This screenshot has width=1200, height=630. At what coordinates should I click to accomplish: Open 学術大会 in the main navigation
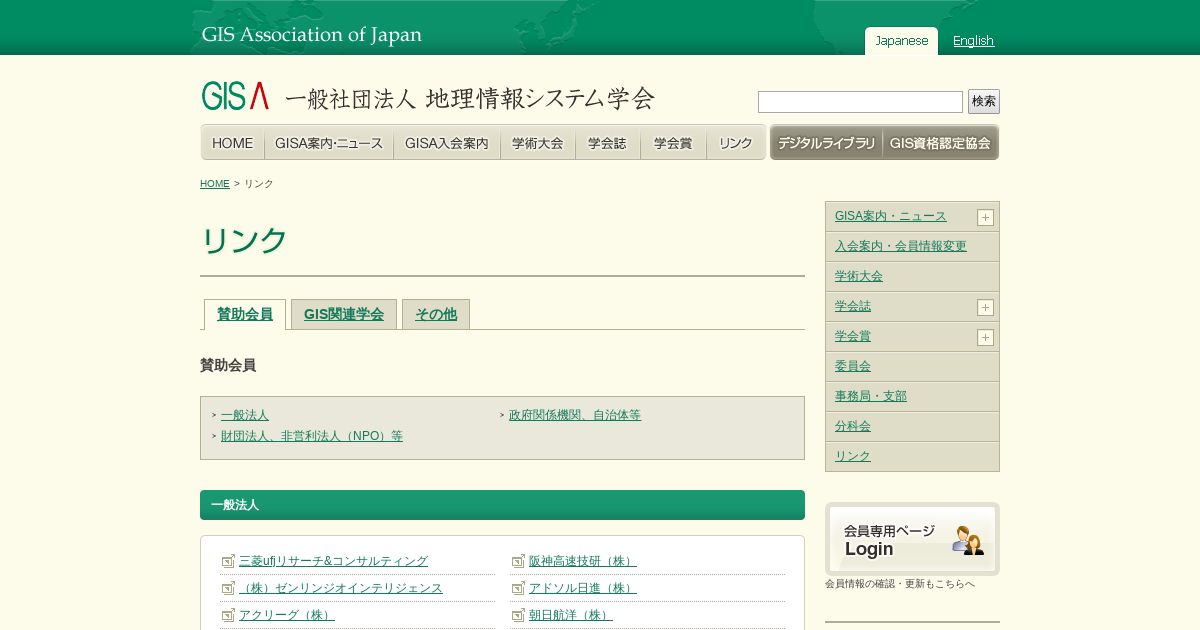(538, 143)
